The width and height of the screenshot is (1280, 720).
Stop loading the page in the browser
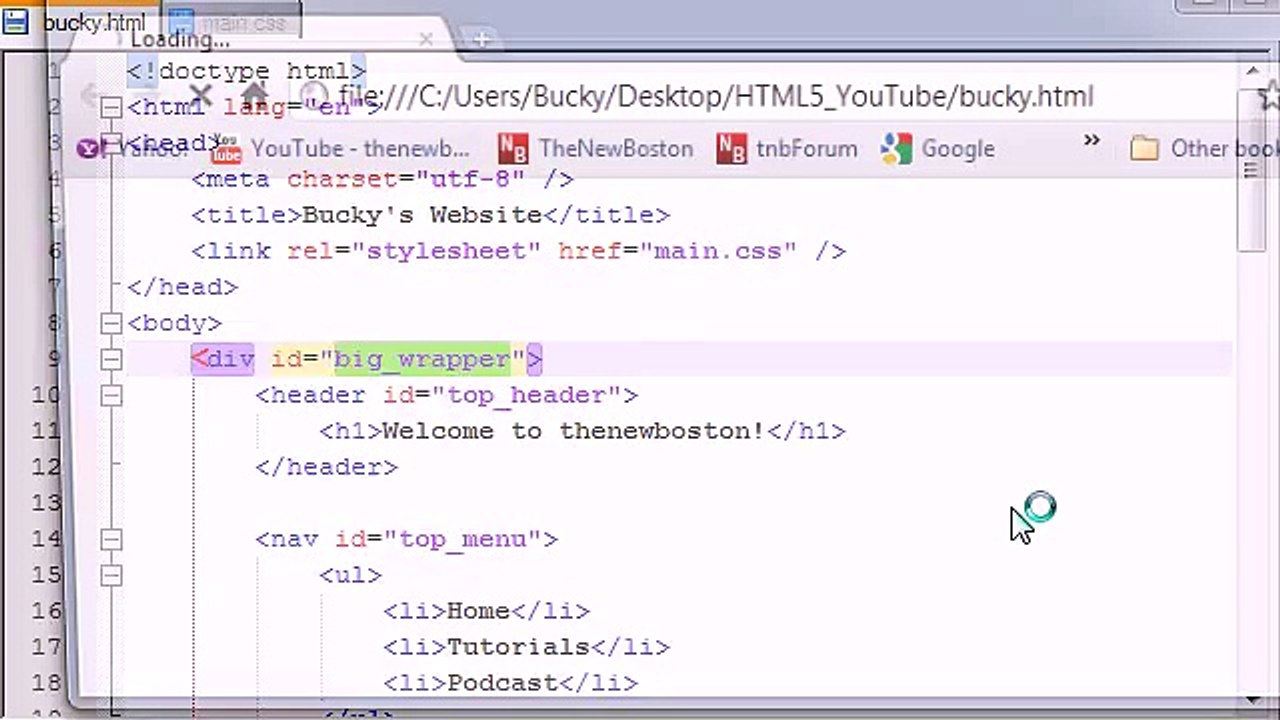200,96
